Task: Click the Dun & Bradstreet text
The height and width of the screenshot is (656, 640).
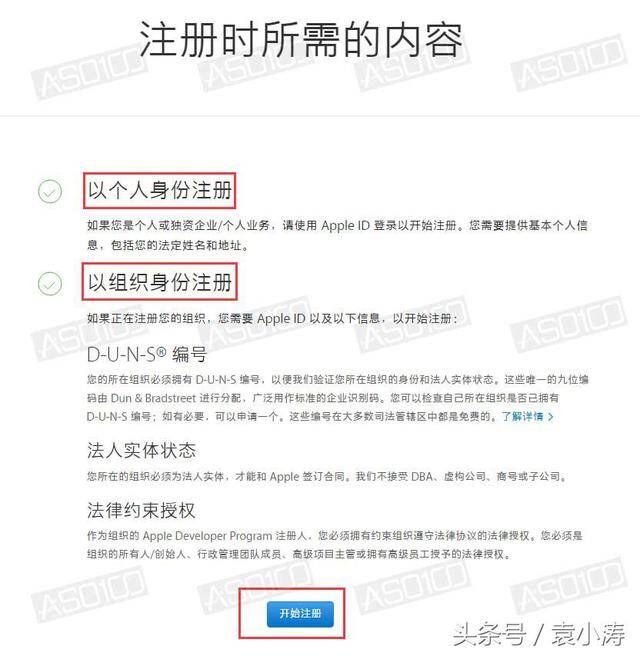Action: (x=153, y=398)
